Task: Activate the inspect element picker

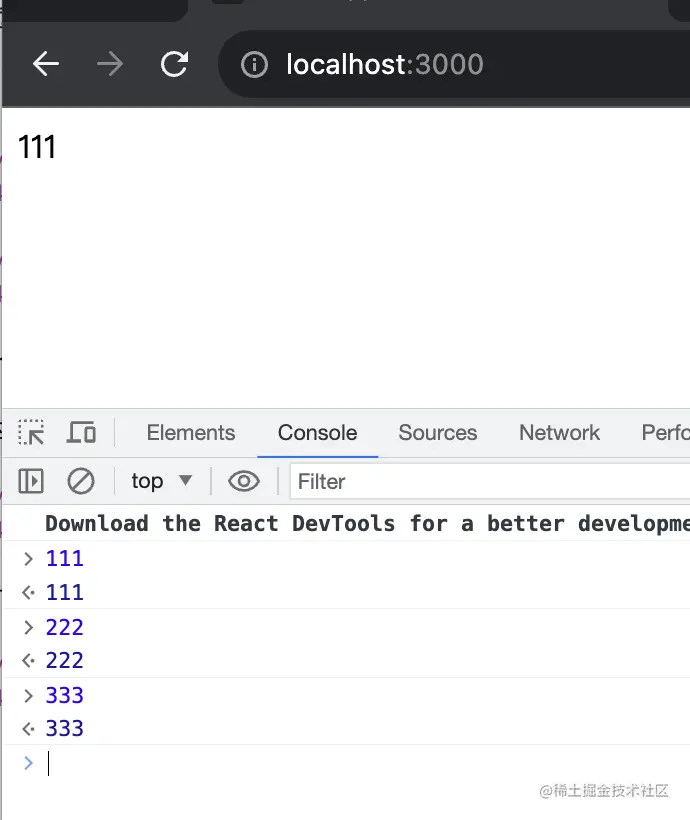Action: 31,432
